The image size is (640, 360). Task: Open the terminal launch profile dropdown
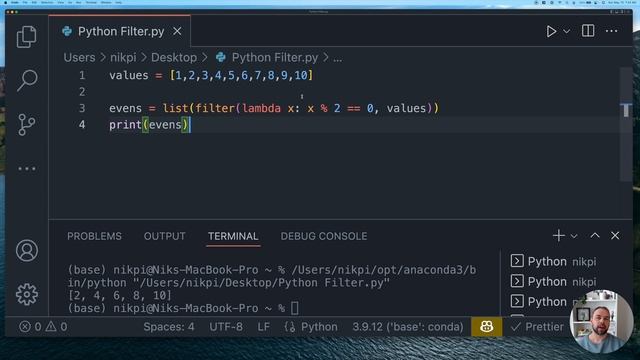[574, 236]
